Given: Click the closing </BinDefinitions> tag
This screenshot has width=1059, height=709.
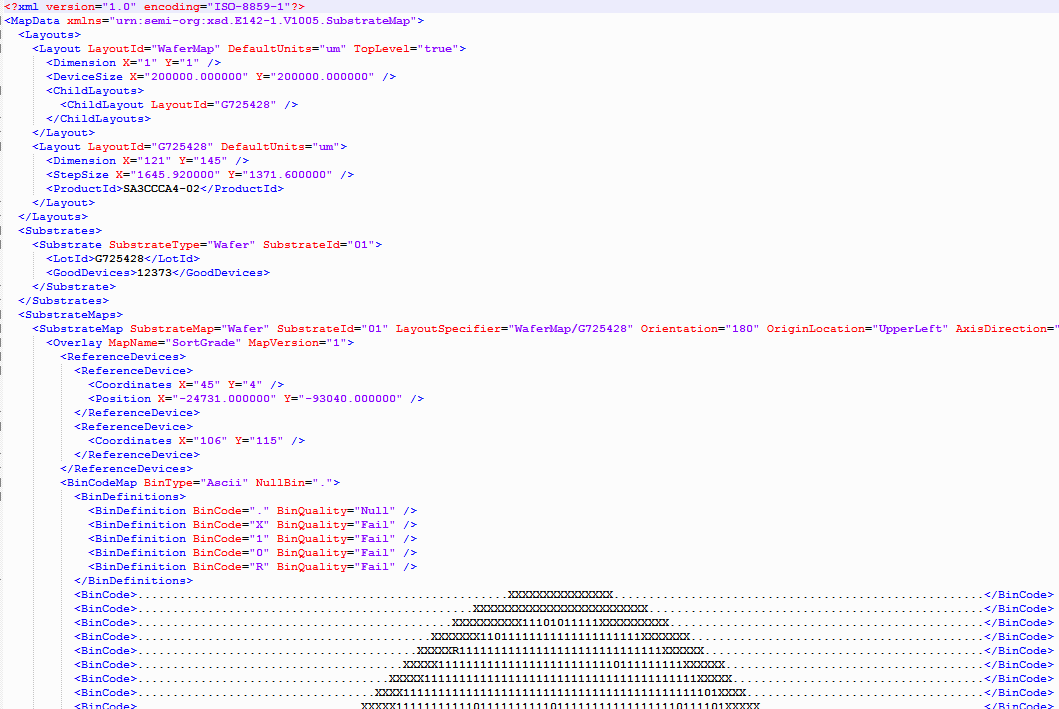Looking at the screenshot, I should (133, 581).
